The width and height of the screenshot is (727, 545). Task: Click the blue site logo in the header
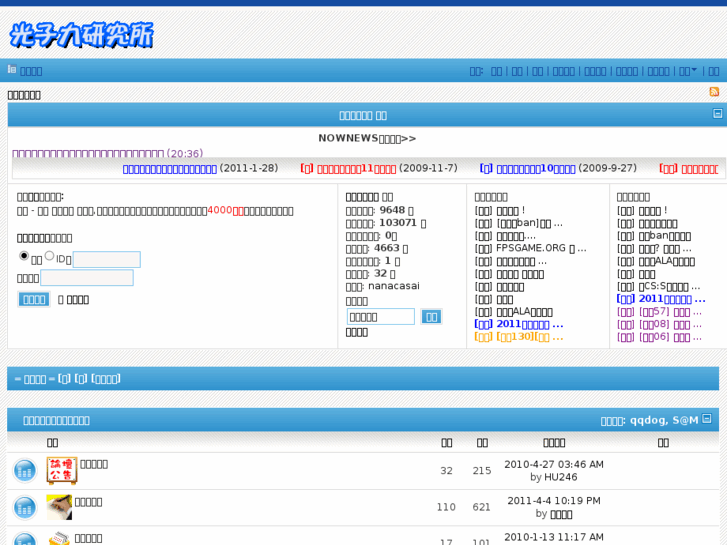81,35
